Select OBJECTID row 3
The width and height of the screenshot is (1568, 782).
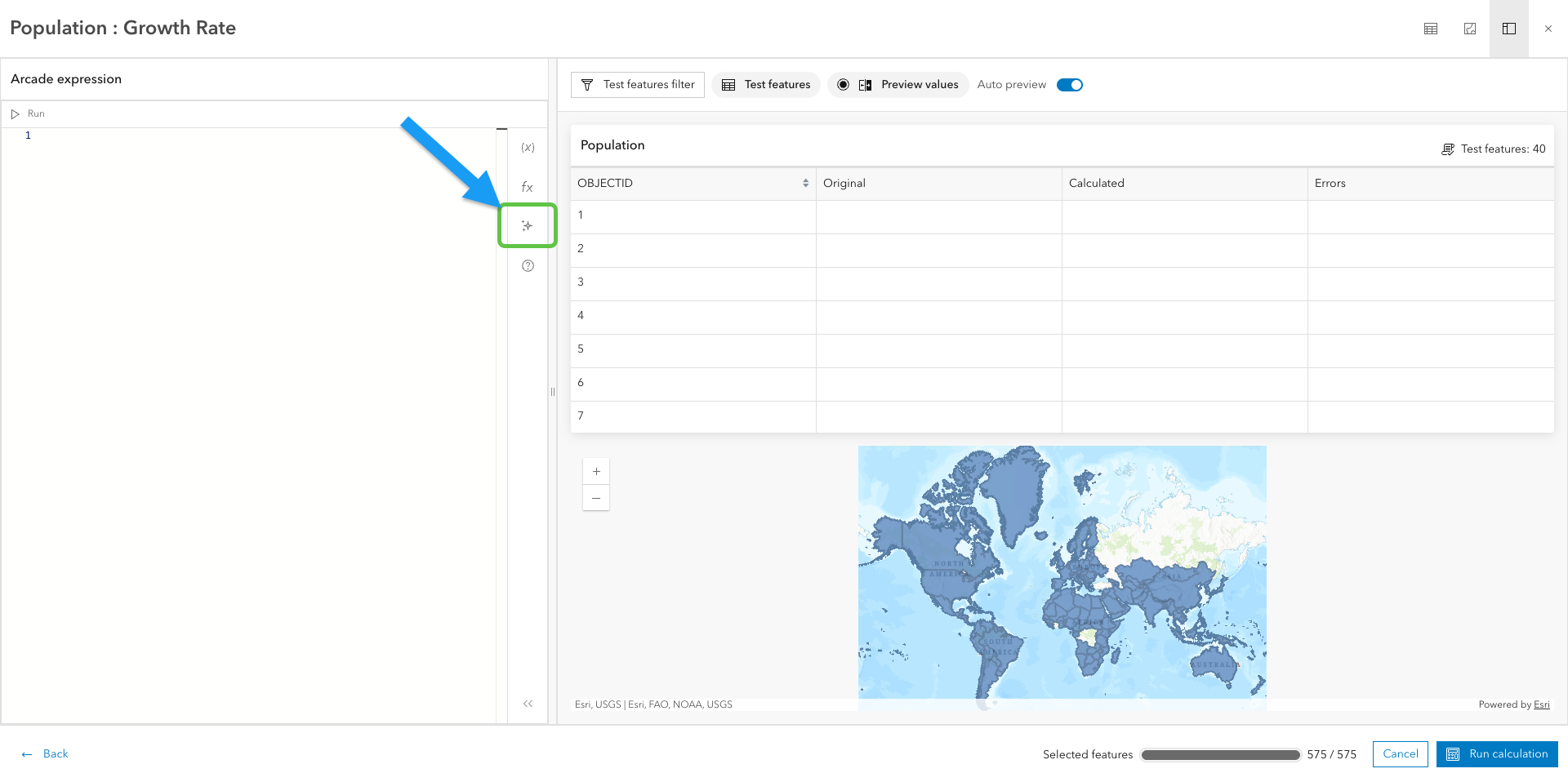pyautogui.click(x=1062, y=283)
